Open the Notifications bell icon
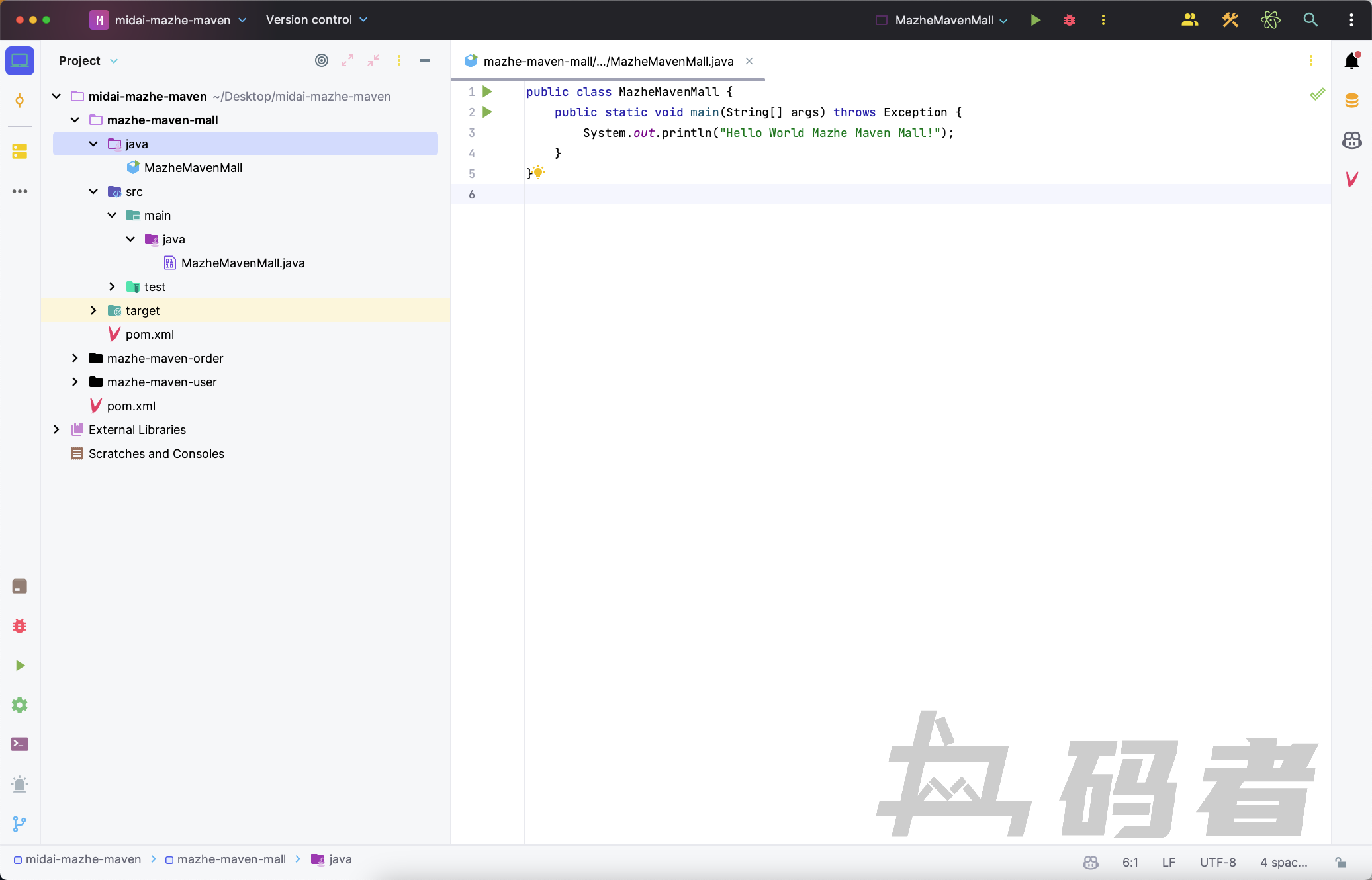 (1351, 61)
